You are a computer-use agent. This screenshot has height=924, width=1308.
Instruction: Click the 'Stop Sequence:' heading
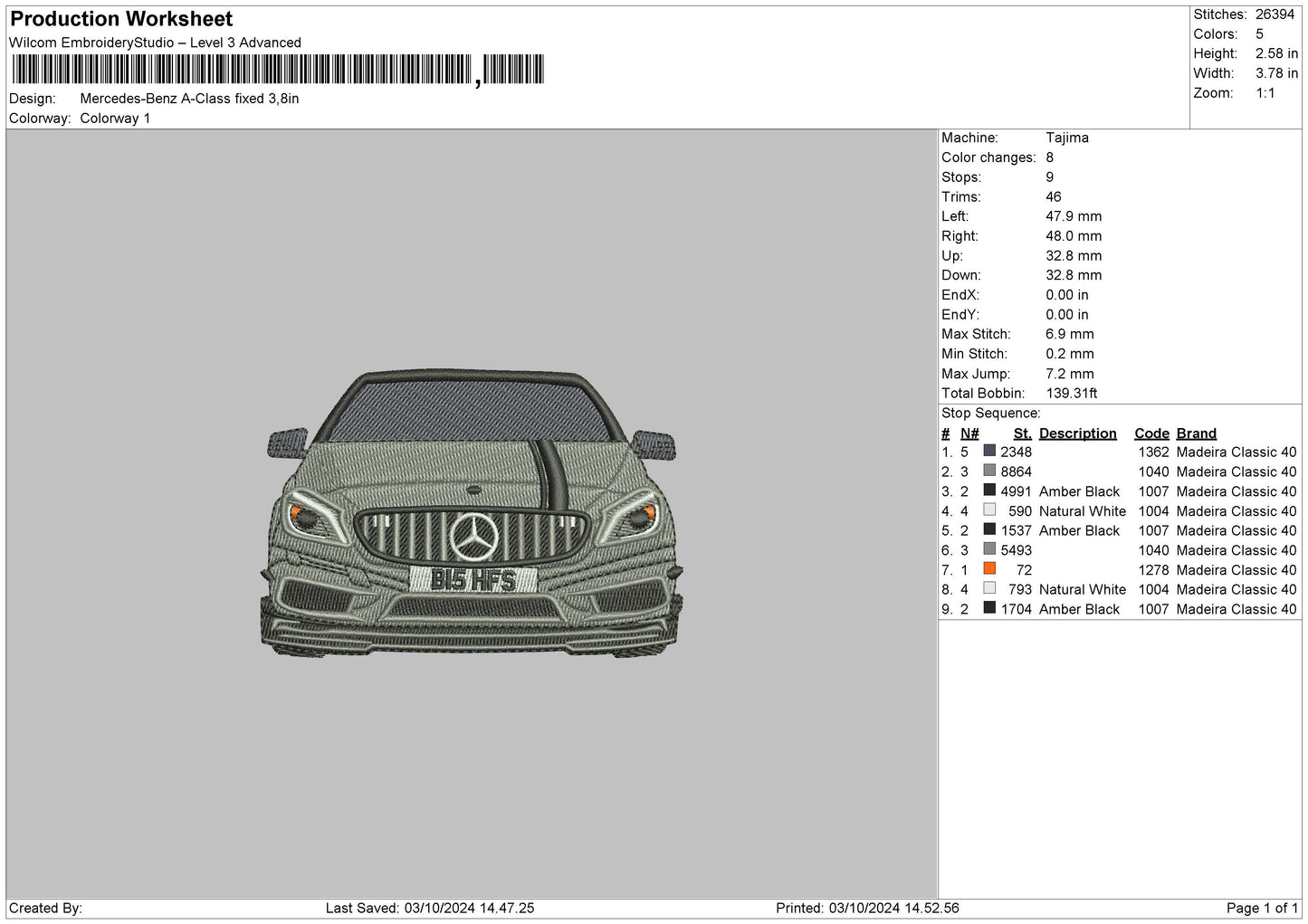pyautogui.click(x=991, y=414)
